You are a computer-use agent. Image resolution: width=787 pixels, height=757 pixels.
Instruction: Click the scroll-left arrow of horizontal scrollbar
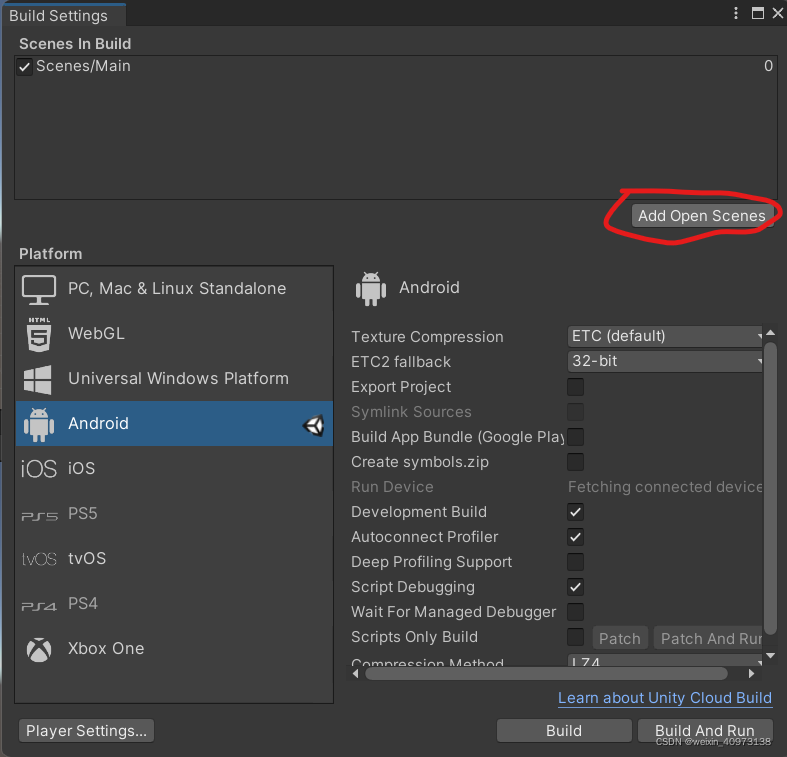355,674
